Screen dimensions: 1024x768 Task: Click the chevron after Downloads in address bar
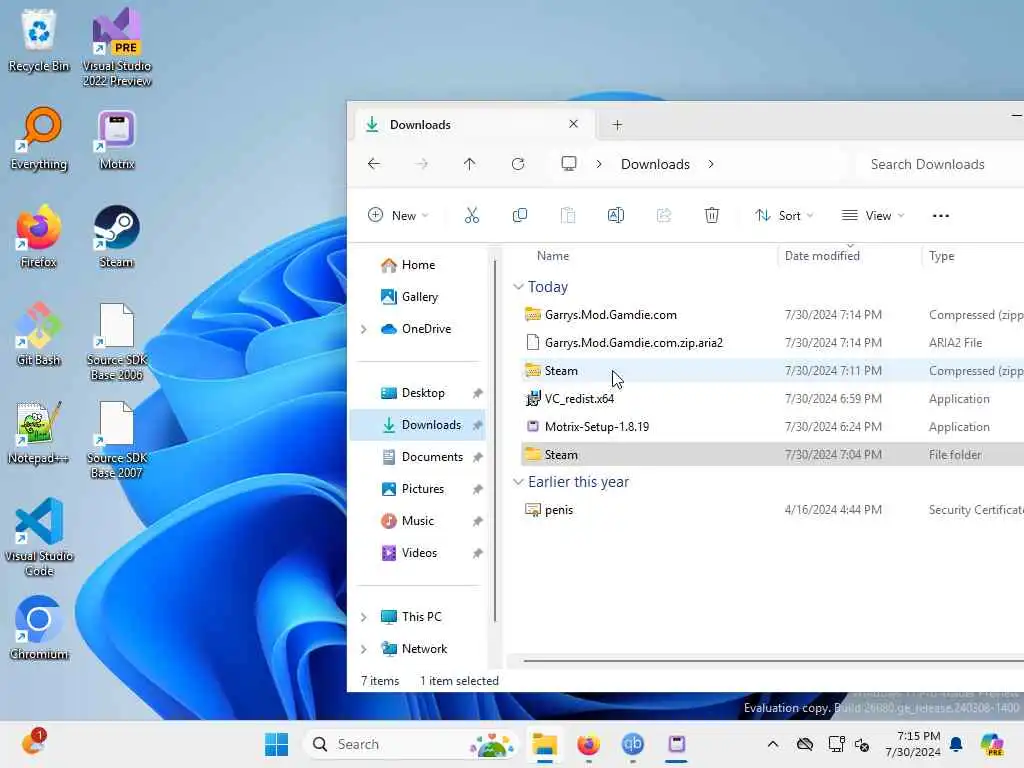pyautogui.click(x=711, y=164)
